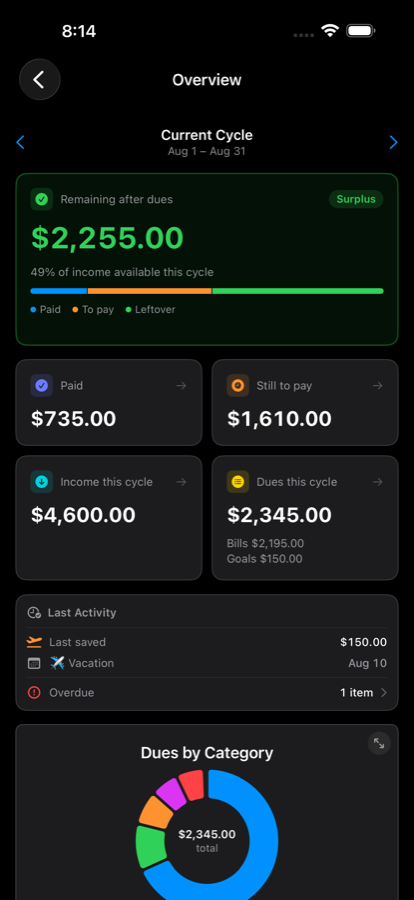Viewport: 414px width, 900px height.
Task: Advance to next cycle arrow
Action: click(x=393, y=142)
